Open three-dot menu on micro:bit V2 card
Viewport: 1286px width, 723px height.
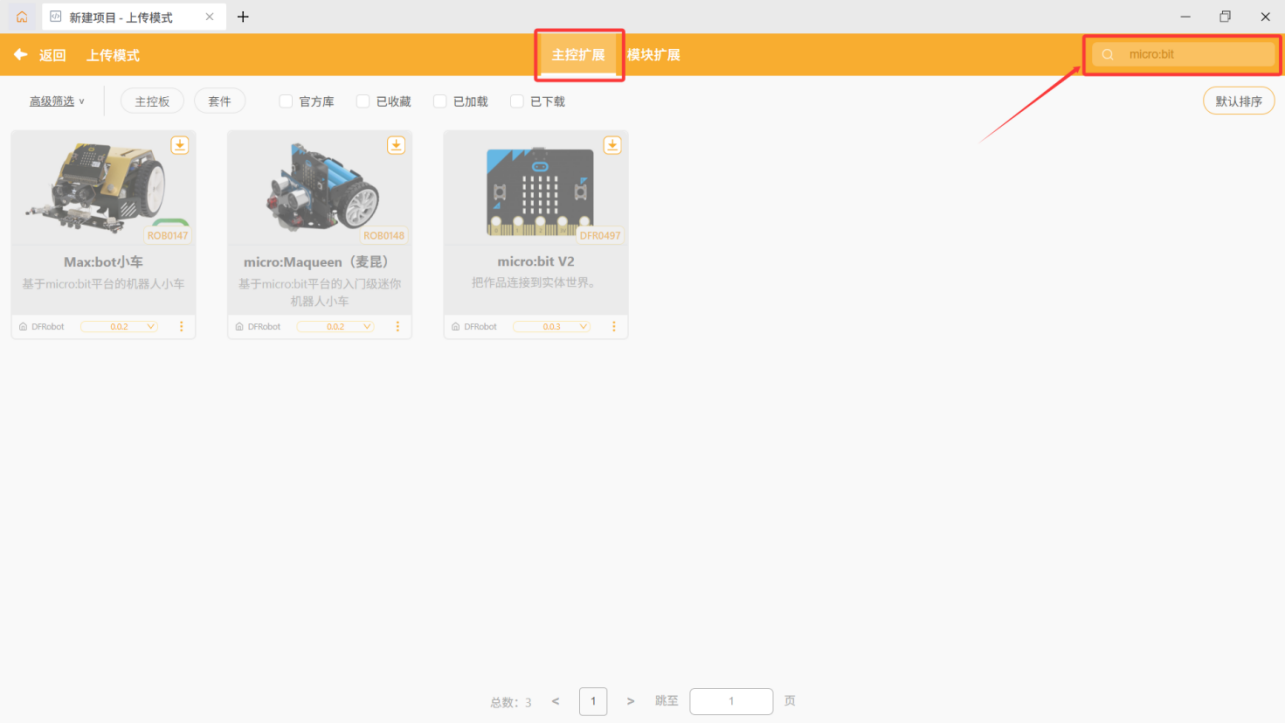coord(613,327)
